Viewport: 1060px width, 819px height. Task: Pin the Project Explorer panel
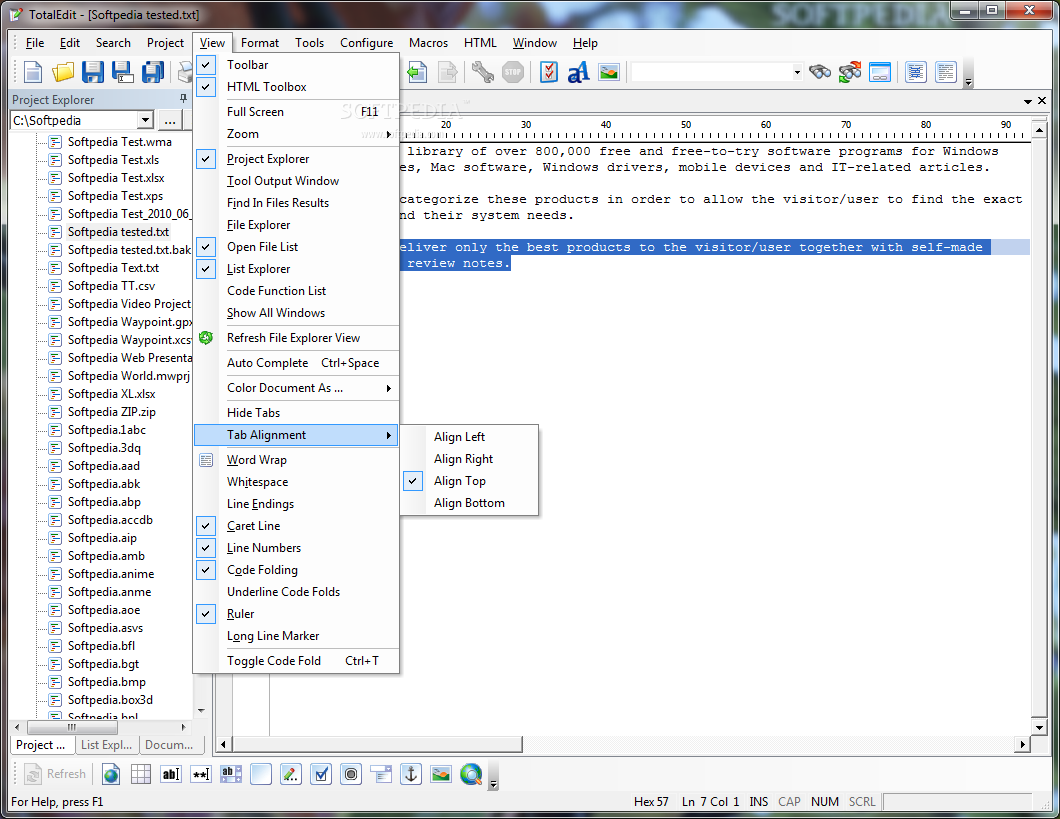(x=183, y=99)
